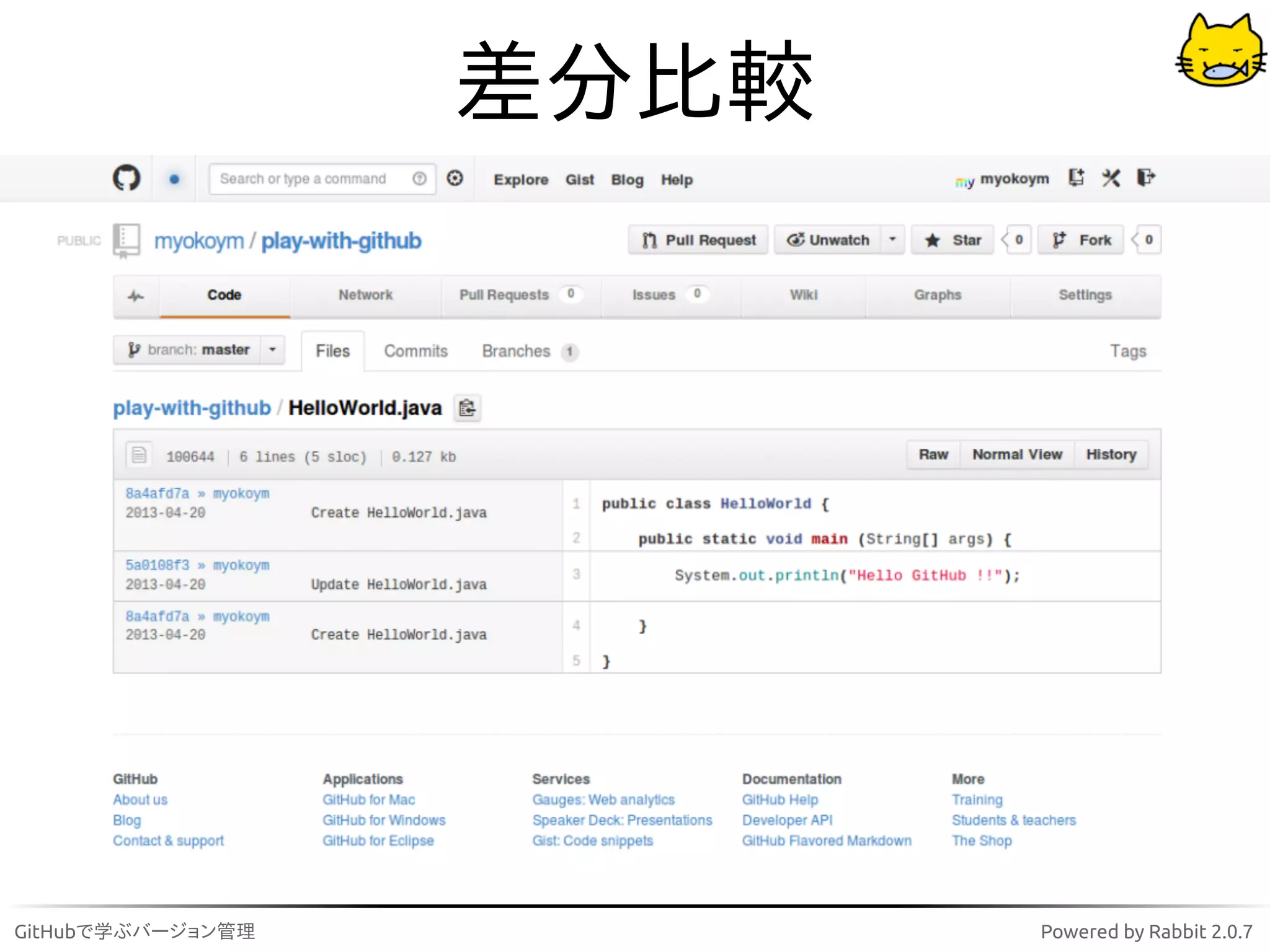Open the blue notifications dot indicator
The height and width of the screenshot is (952, 1270).
(x=174, y=179)
